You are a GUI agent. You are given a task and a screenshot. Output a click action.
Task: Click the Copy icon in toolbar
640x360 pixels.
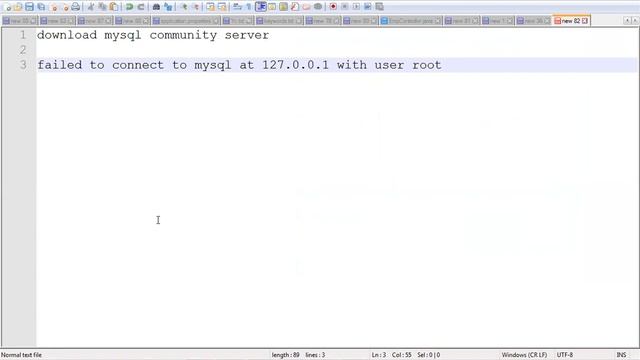point(102,7)
